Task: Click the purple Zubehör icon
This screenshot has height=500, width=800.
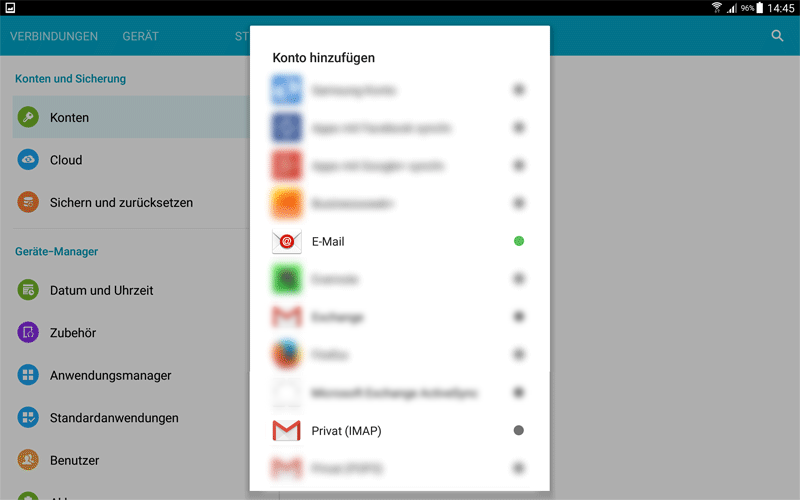Action: pos(28,333)
